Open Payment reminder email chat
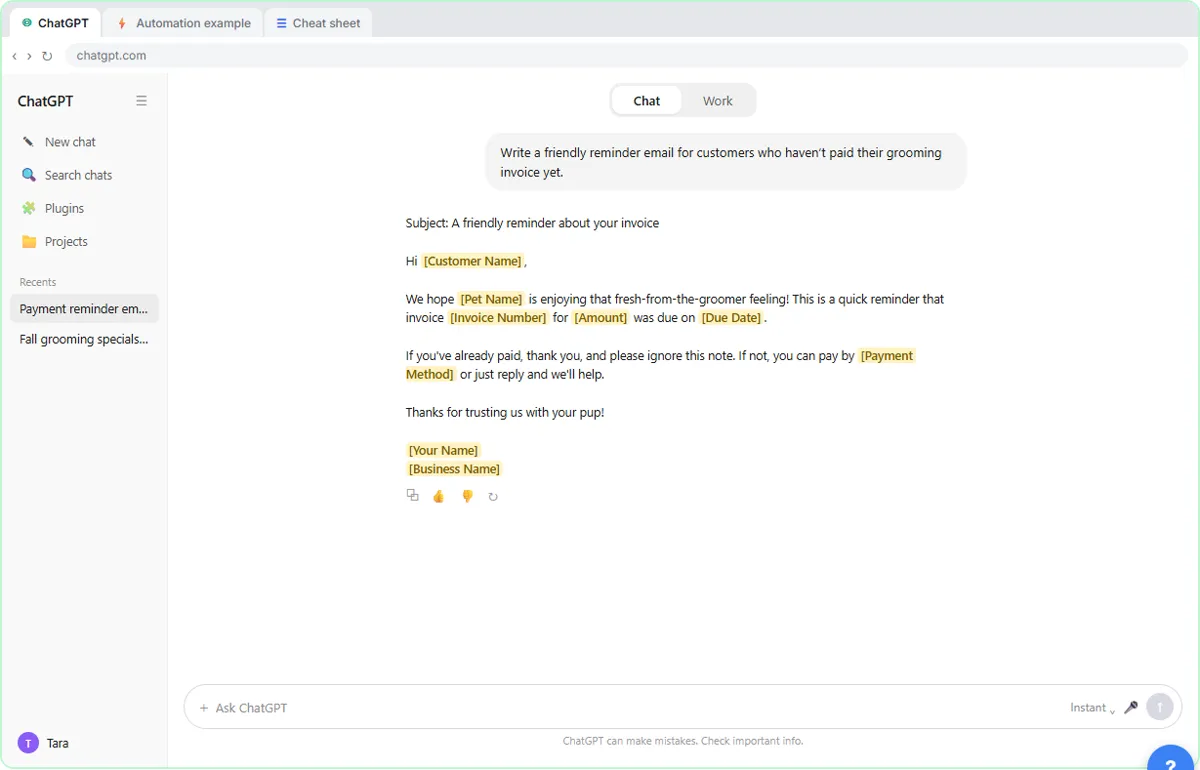 click(x=84, y=309)
